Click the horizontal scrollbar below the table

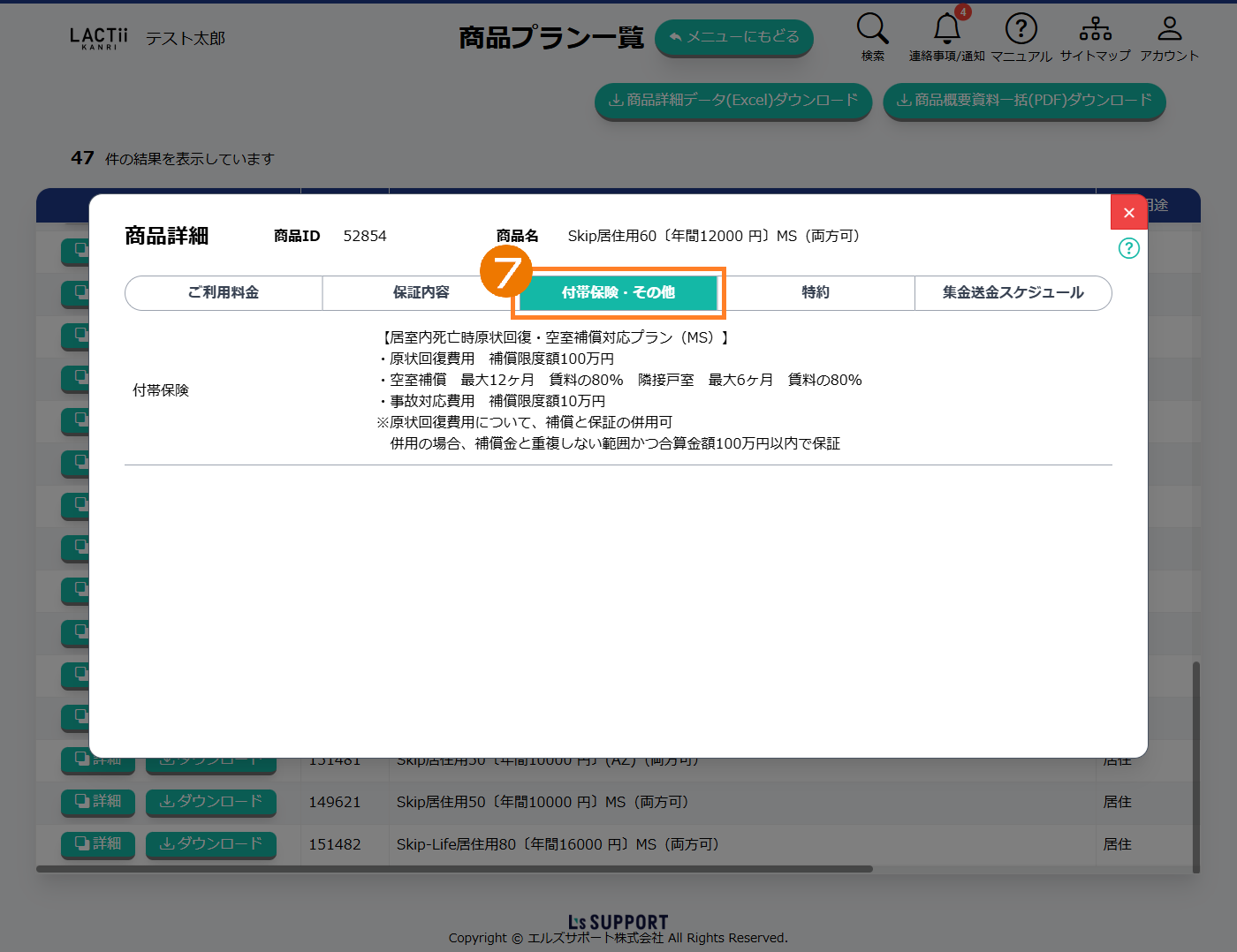point(454,869)
